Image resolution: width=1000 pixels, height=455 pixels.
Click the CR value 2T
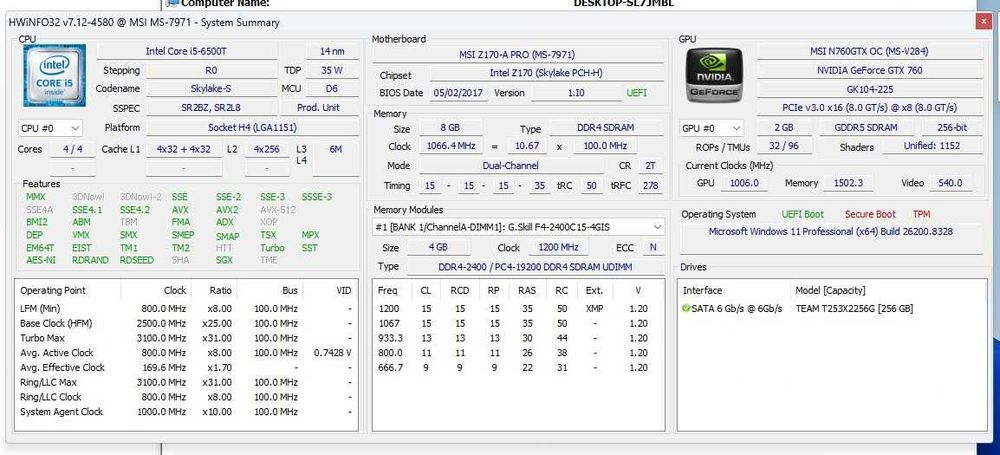point(650,166)
